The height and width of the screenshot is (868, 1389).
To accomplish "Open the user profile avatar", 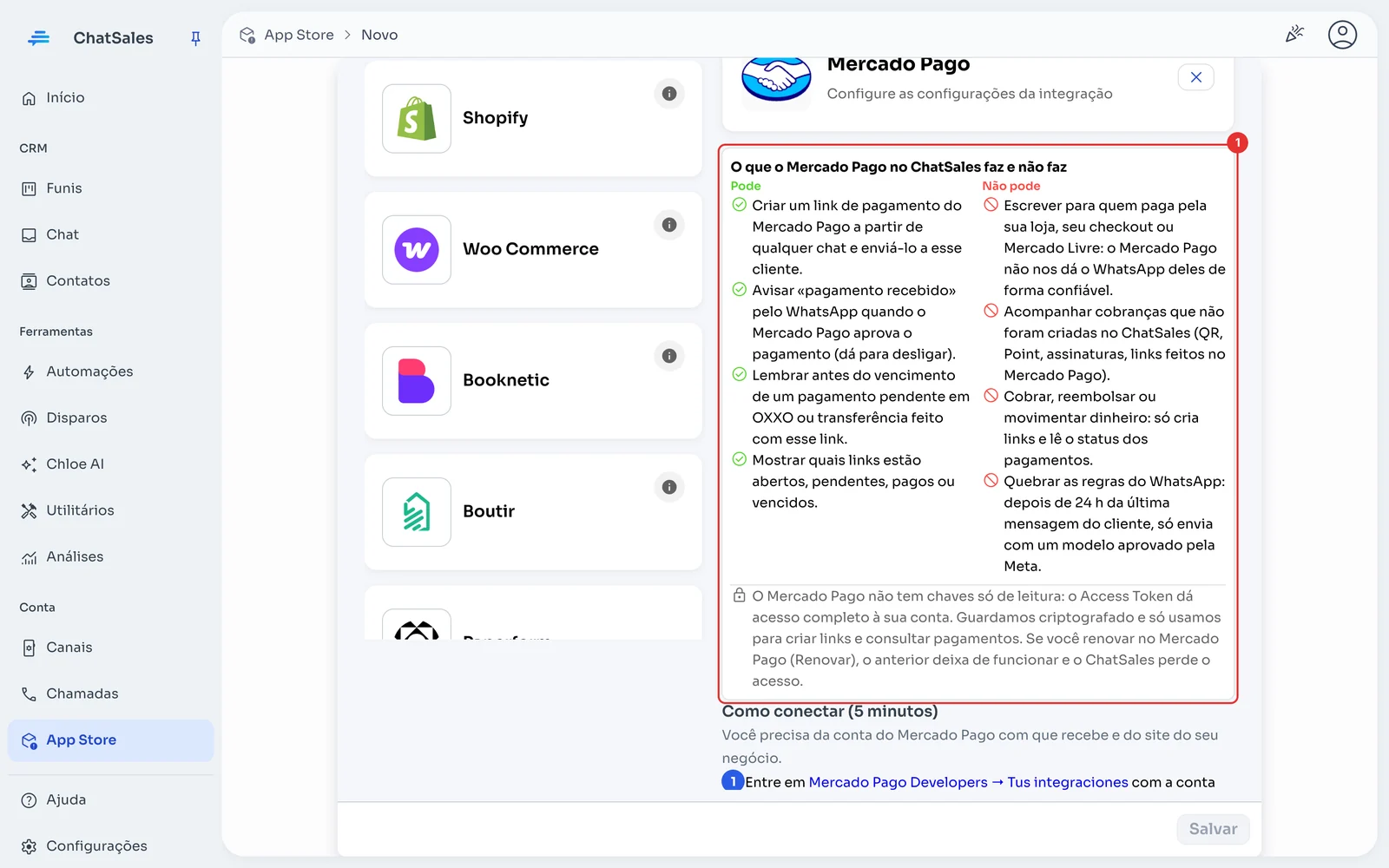I will point(1342,35).
